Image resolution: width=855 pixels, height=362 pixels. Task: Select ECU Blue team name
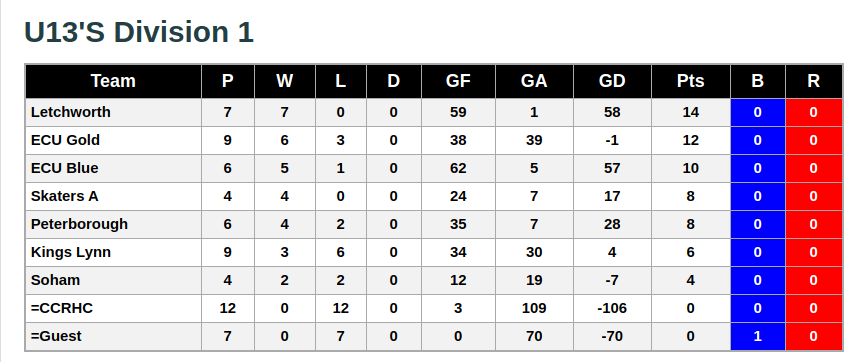(64, 168)
